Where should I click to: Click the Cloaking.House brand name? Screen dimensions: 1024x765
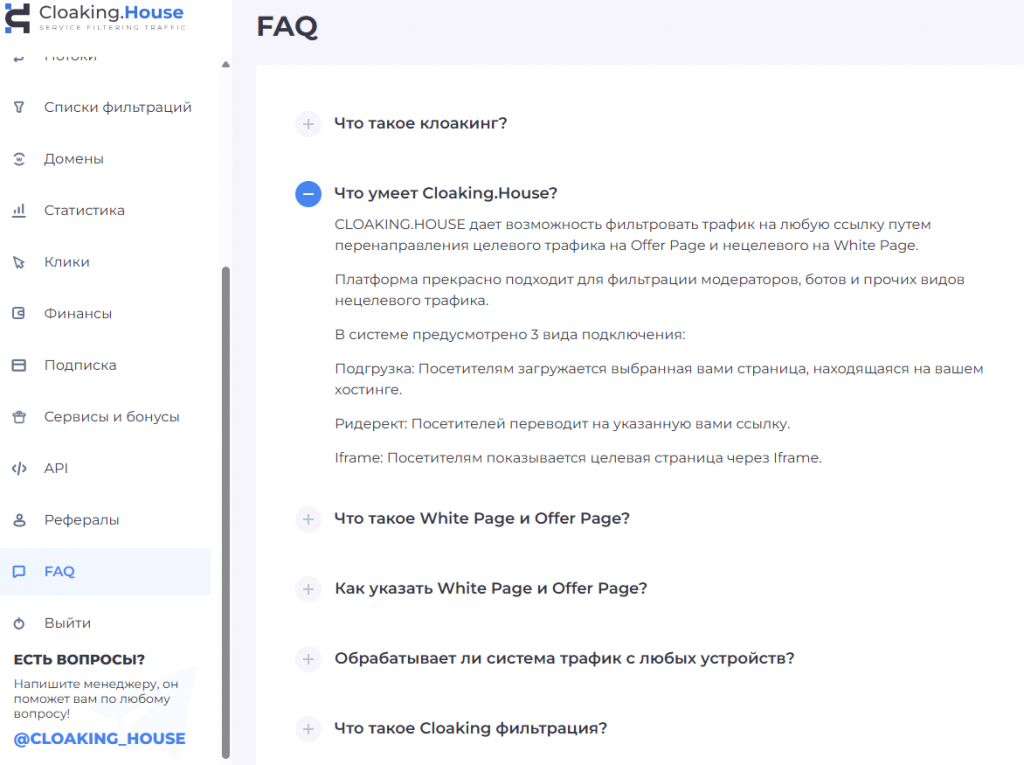[112, 12]
